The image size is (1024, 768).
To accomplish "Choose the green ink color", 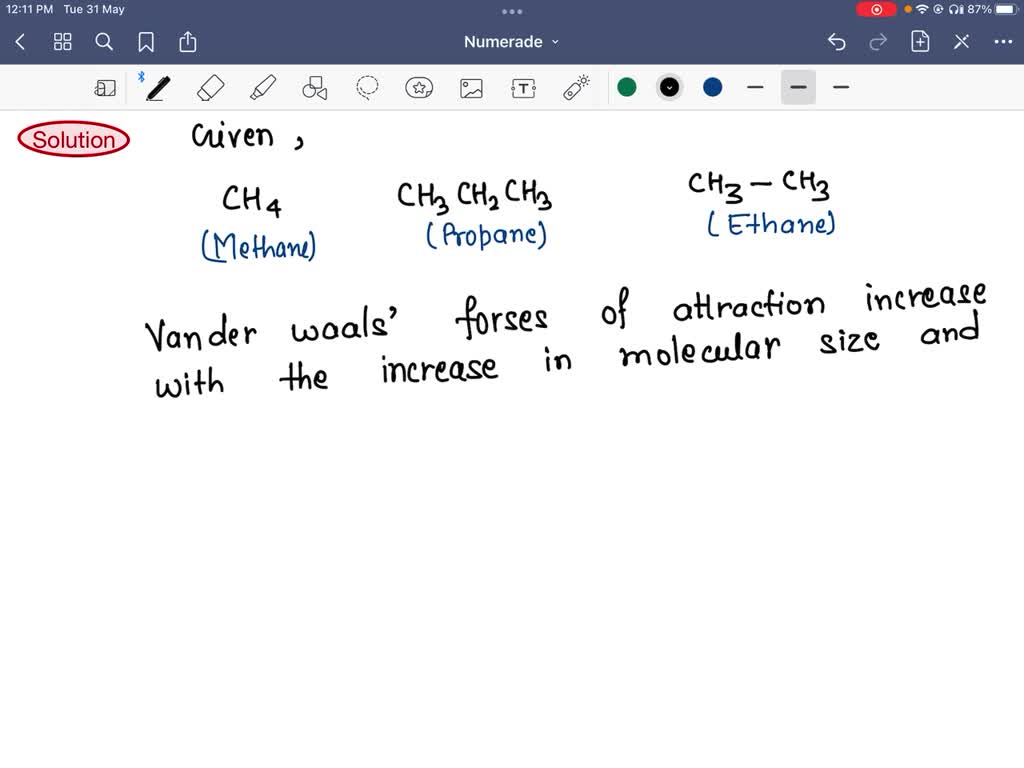I will pyautogui.click(x=627, y=87).
